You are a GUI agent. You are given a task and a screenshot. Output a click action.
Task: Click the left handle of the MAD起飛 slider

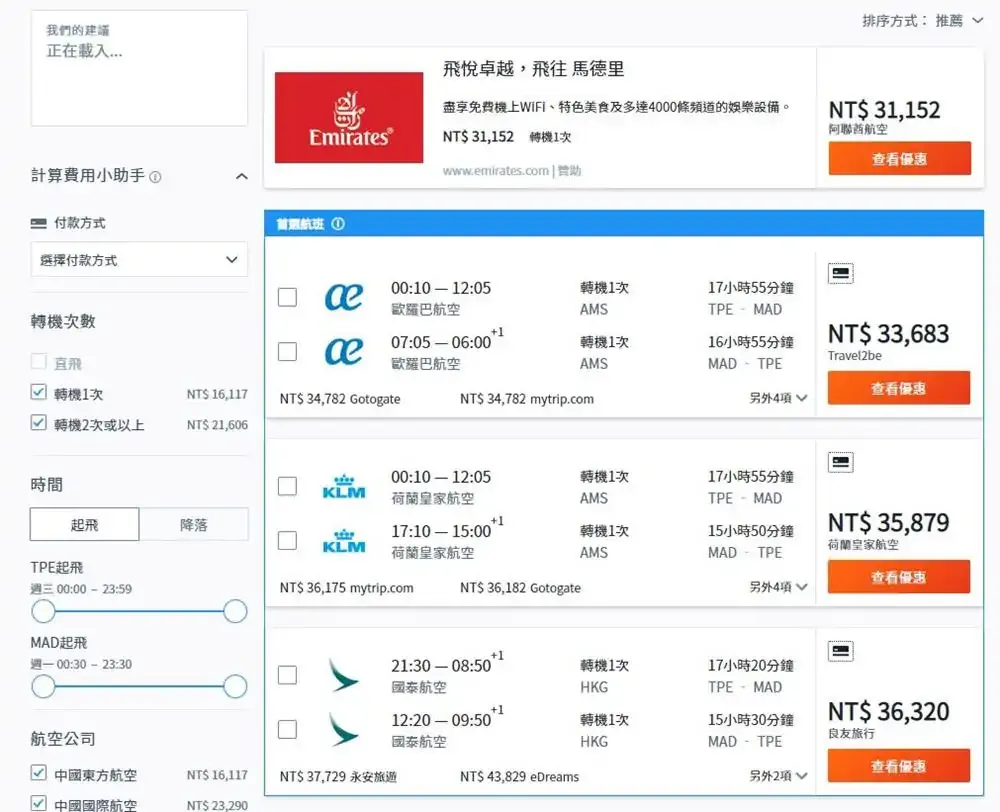coord(43,686)
